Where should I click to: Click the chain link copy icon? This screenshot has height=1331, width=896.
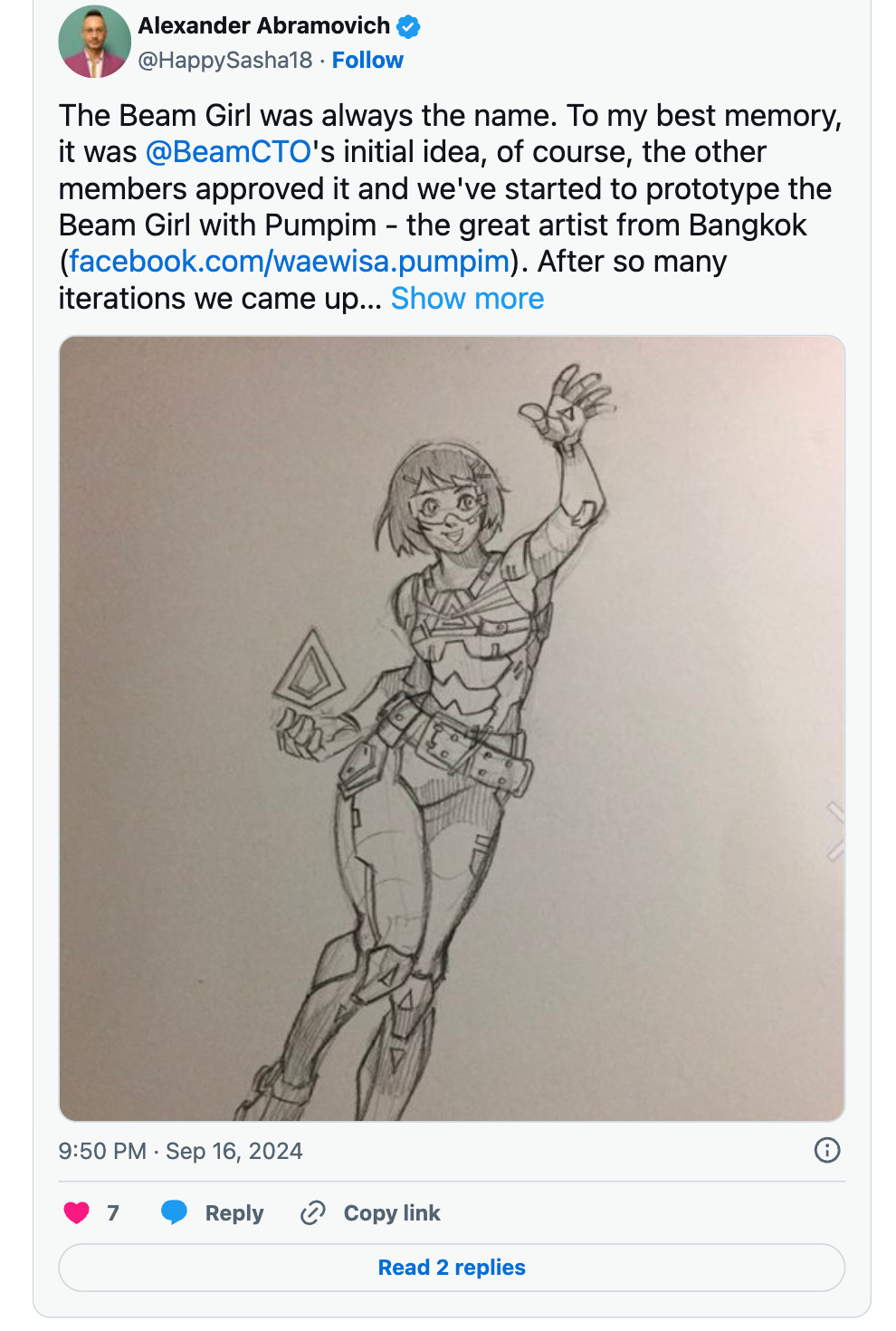(x=313, y=1212)
